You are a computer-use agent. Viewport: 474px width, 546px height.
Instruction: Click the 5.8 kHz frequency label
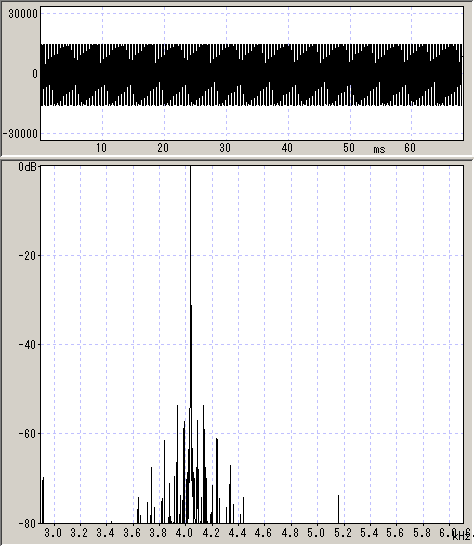coord(422,533)
